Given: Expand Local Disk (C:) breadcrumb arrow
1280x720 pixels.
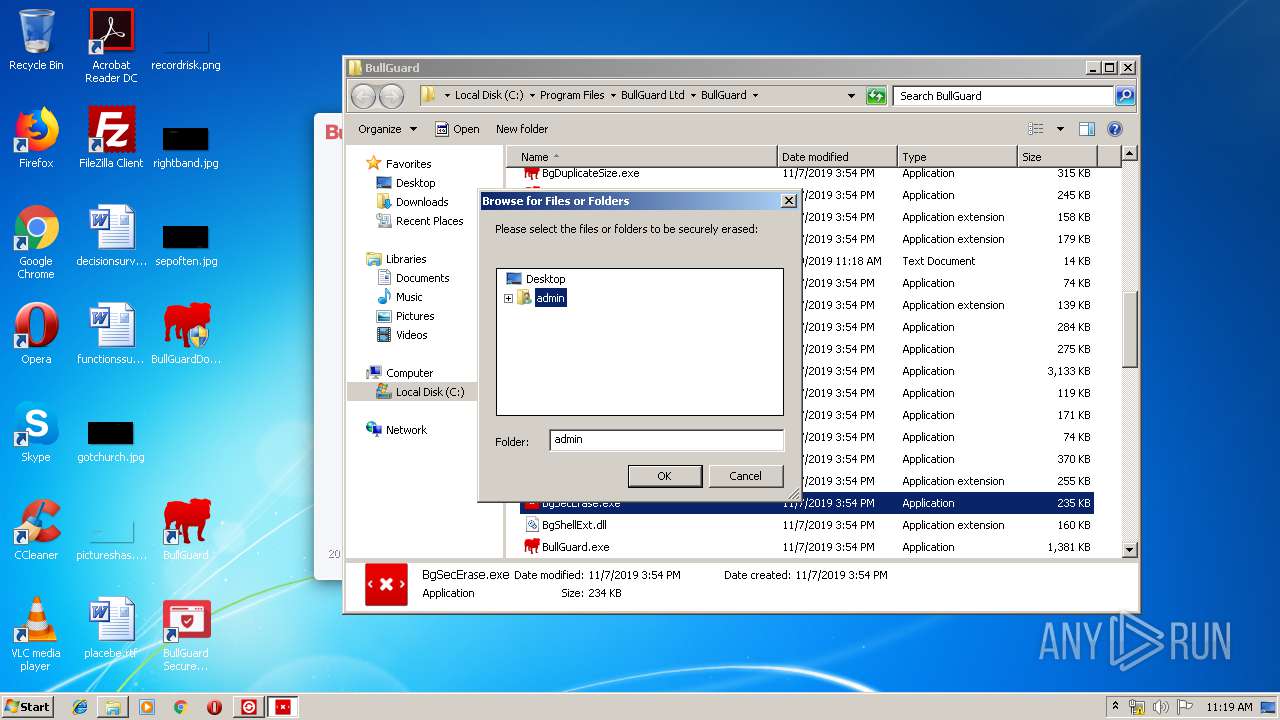Looking at the screenshot, I should click(x=532, y=96).
